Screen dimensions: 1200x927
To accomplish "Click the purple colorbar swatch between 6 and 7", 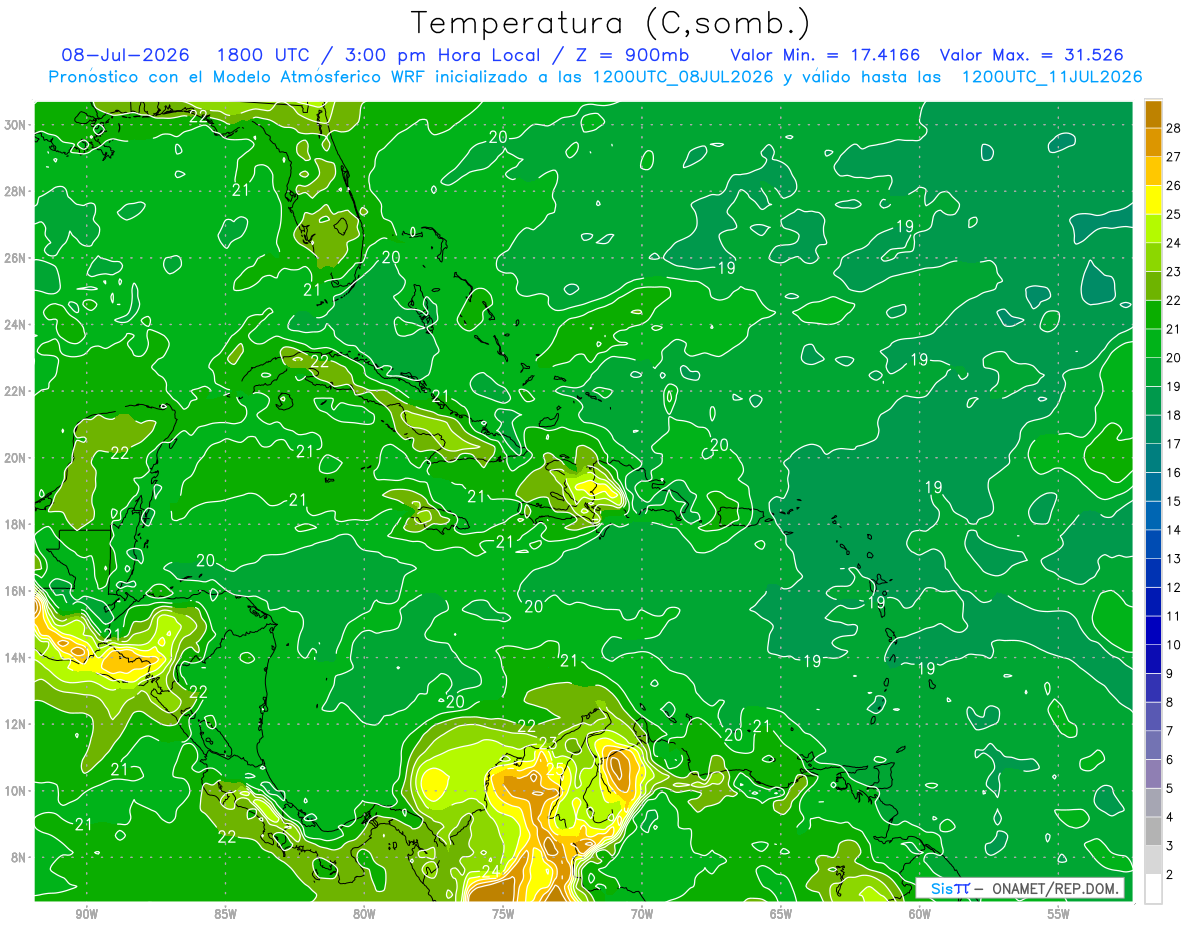I will tap(1154, 746).
